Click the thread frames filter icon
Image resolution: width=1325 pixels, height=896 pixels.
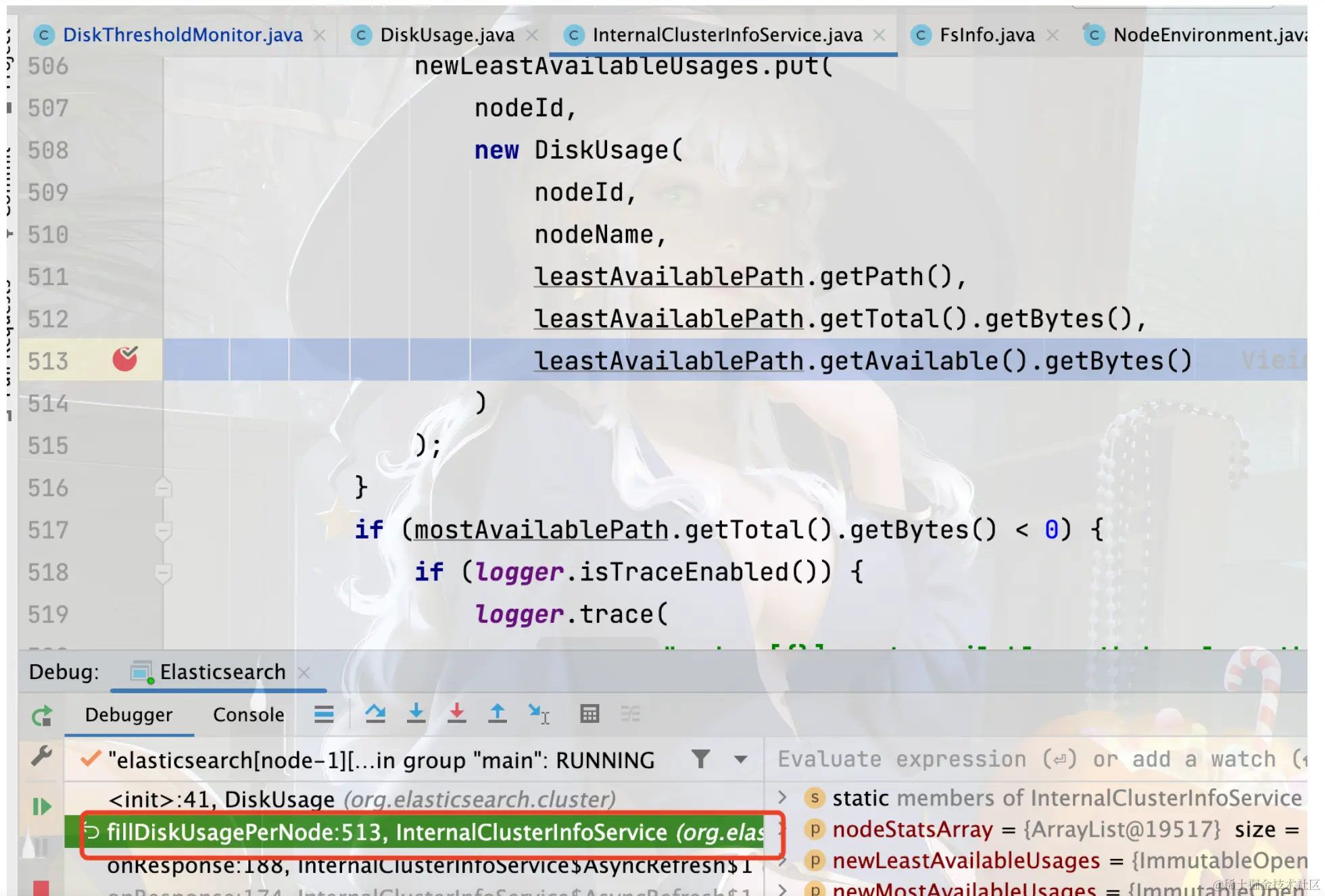700,760
